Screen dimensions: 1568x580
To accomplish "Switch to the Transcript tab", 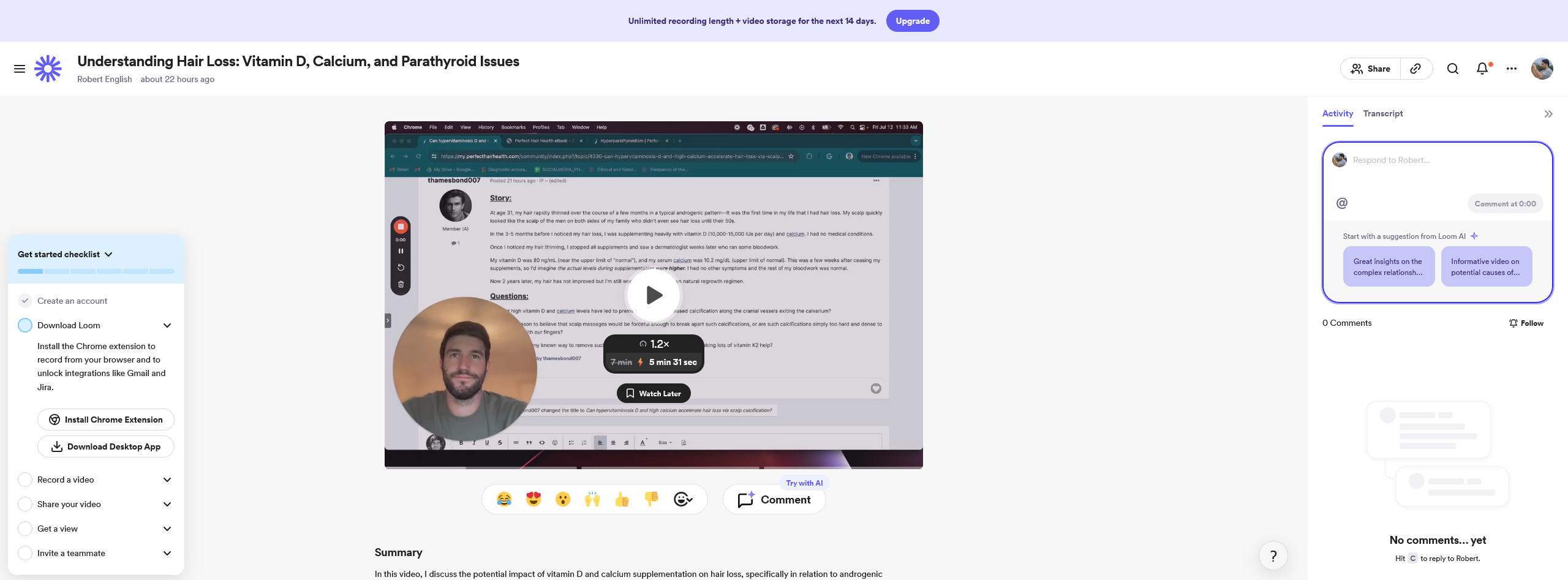I will click(1383, 113).
